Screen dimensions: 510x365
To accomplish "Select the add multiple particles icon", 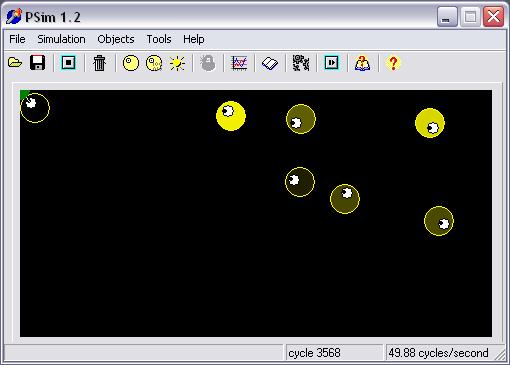I will [x=154, y=63].
